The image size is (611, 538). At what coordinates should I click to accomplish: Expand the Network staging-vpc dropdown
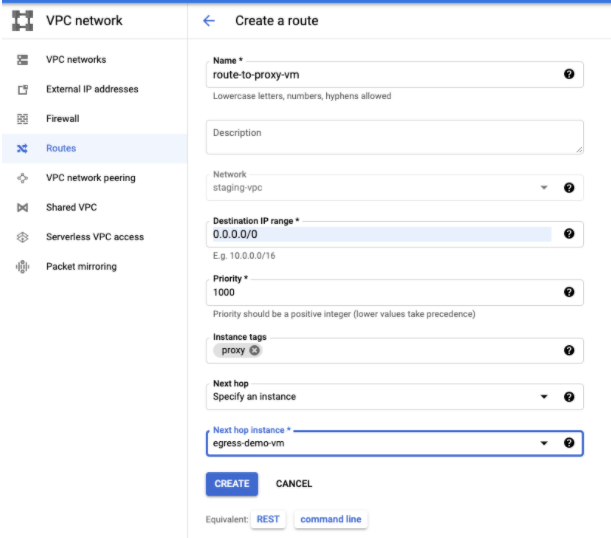[x=545, y=188]
